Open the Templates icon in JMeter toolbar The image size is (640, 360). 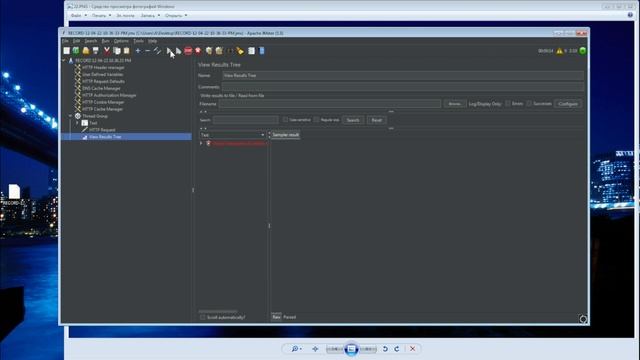point(76,51)
